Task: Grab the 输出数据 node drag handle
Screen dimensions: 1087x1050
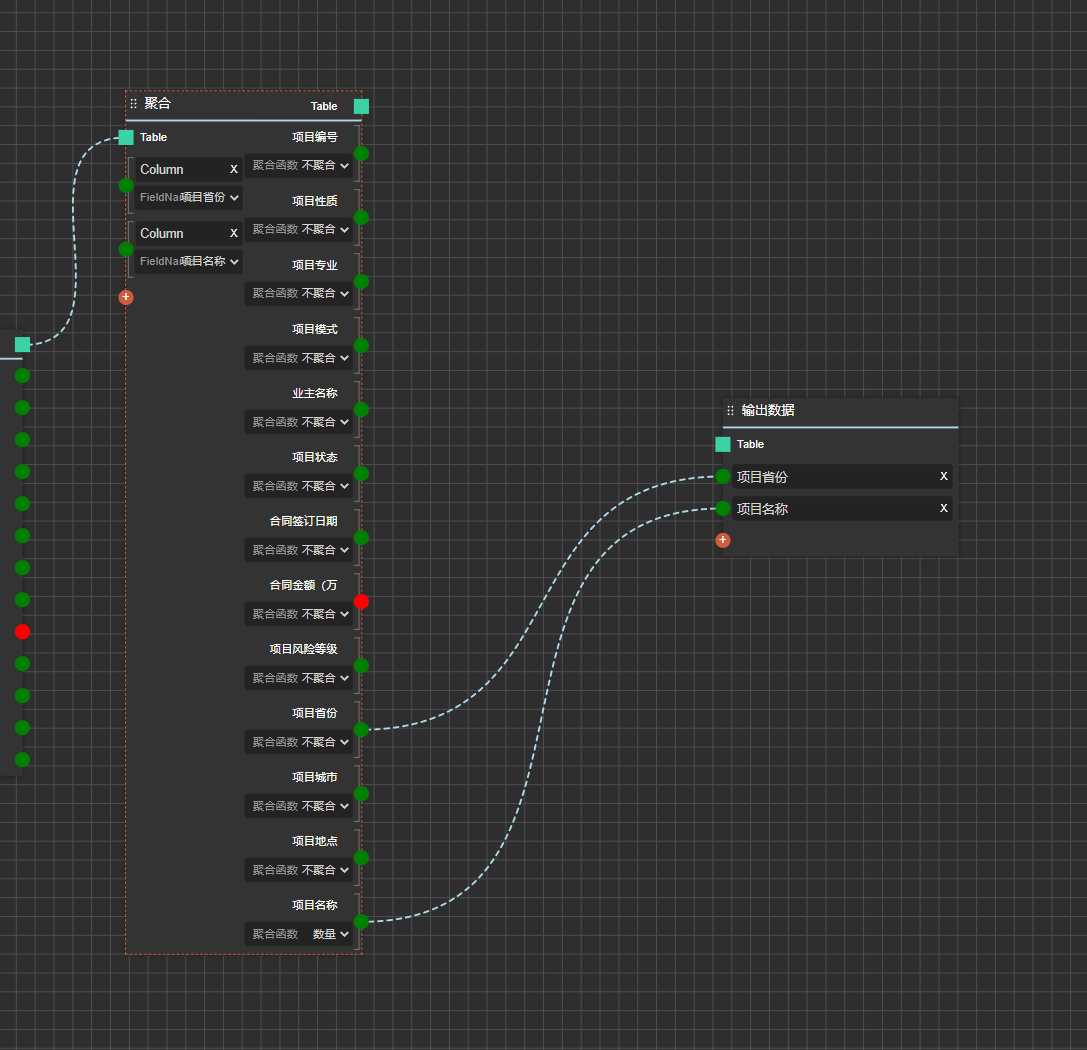Action: [730, 410]
